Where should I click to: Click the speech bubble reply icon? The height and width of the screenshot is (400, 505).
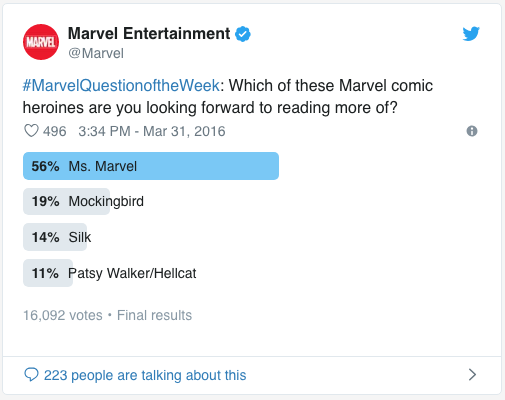(31, 375)
